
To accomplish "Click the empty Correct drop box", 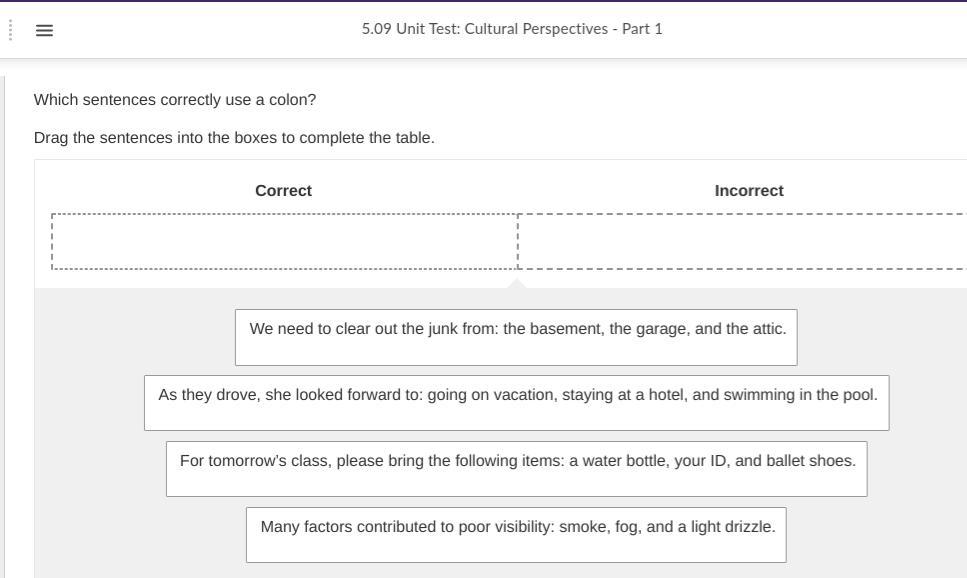I will tap(284, 241).
